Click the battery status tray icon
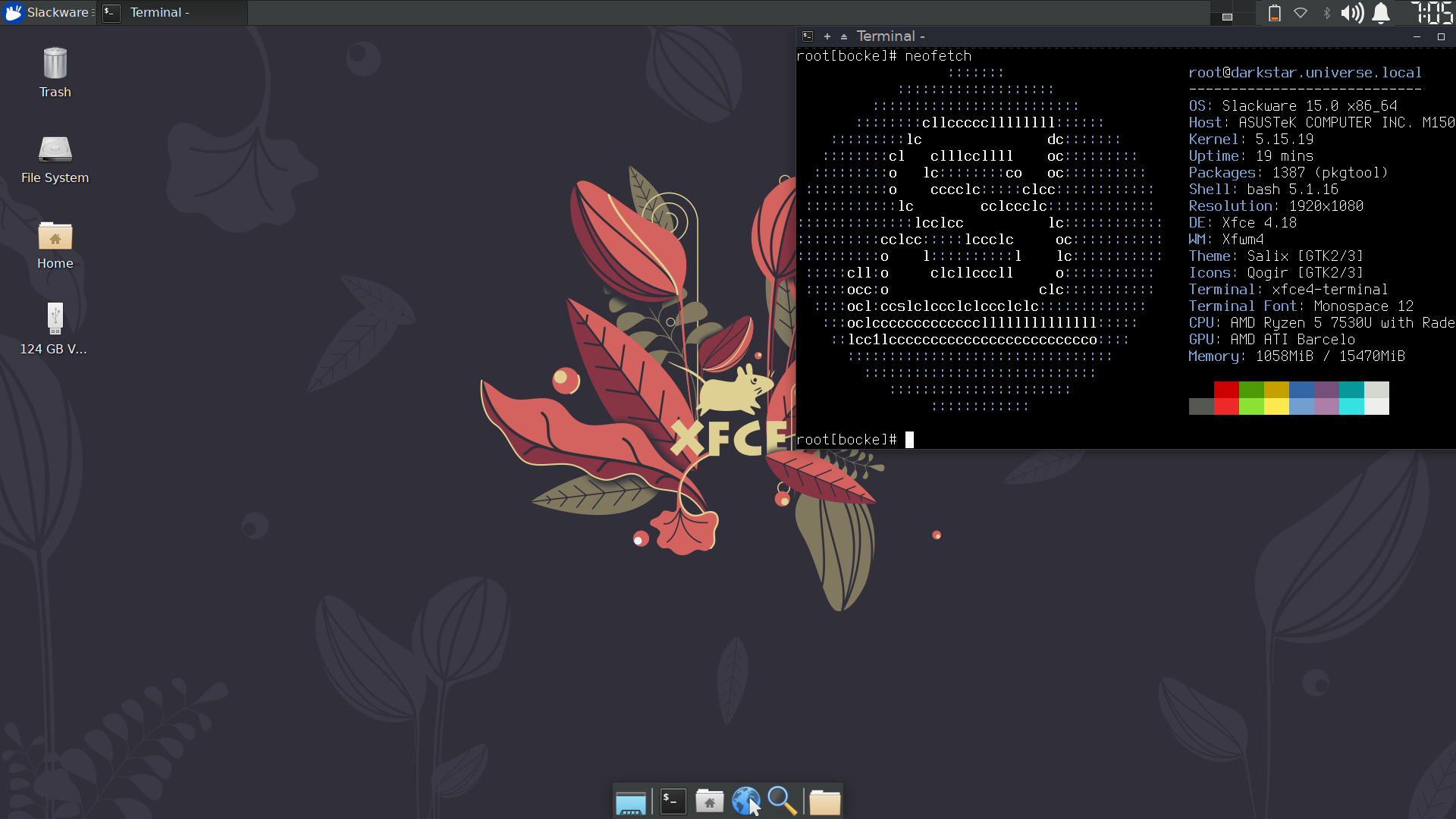 click(1275, 13)
